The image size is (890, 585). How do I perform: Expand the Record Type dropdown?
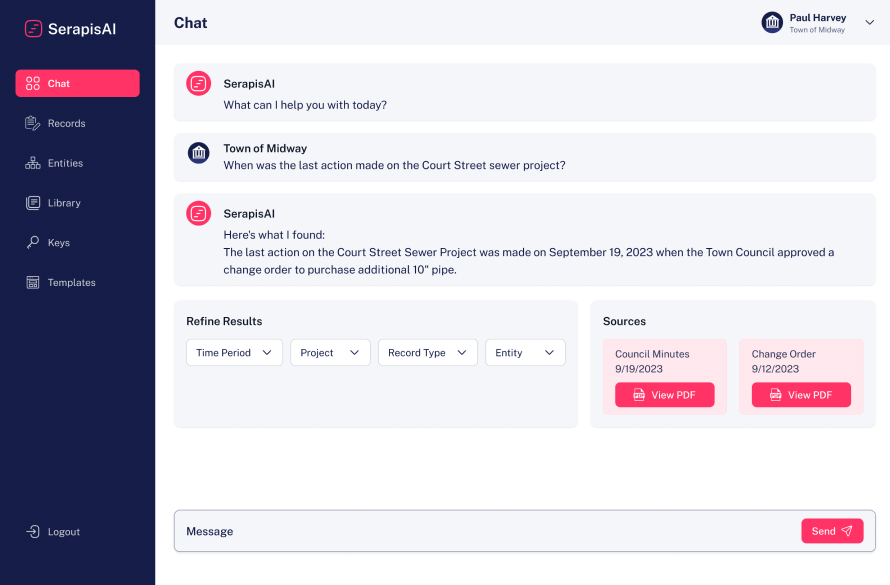(427, 353)
